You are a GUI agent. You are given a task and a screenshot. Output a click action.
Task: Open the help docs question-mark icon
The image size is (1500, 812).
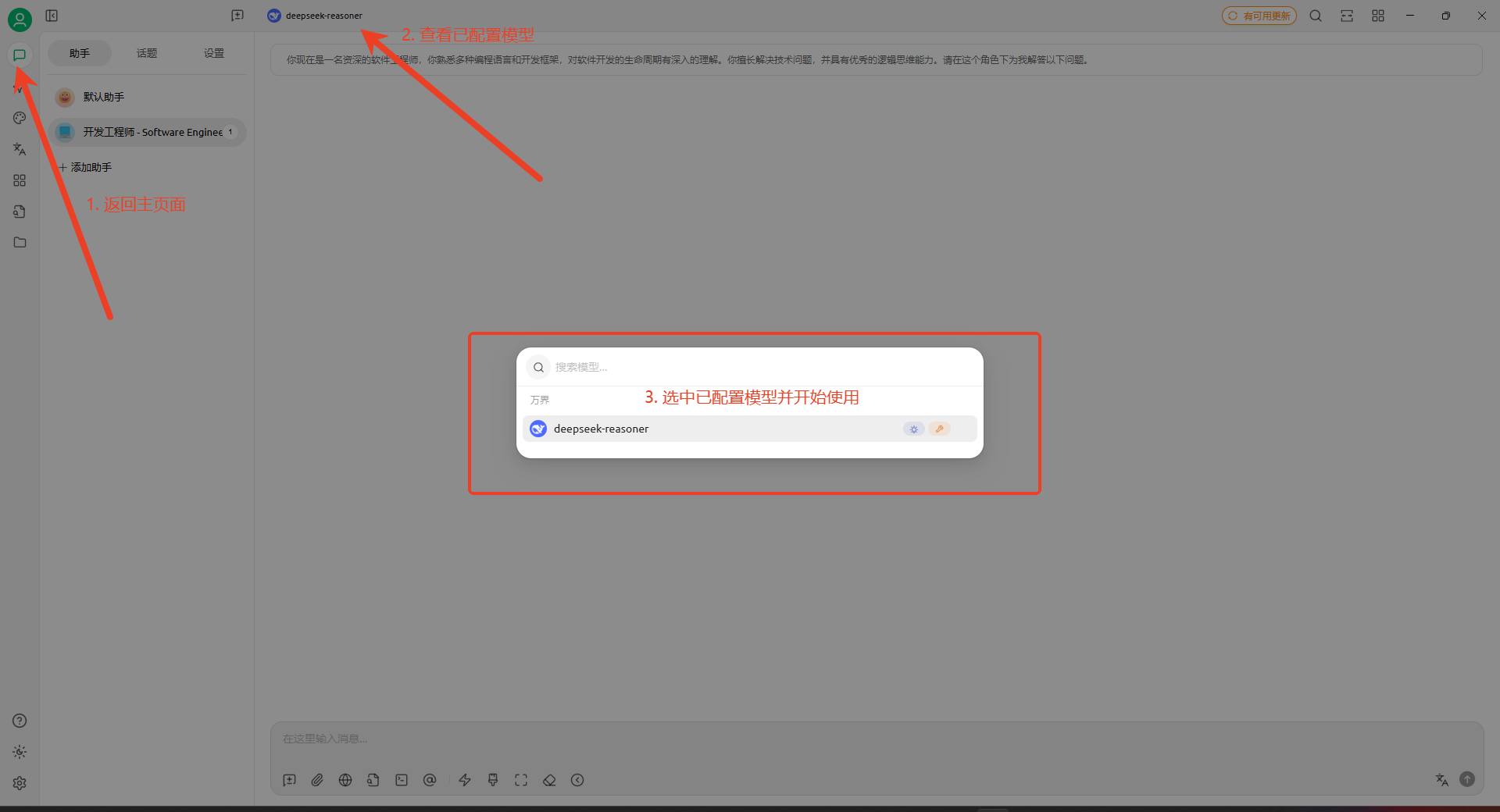tap(20, 721)
